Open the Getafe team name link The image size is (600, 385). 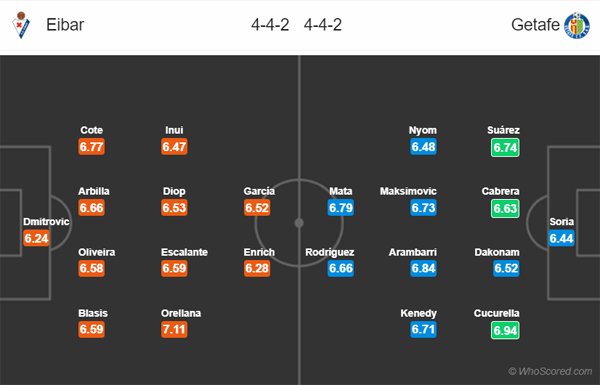(535, 25)
